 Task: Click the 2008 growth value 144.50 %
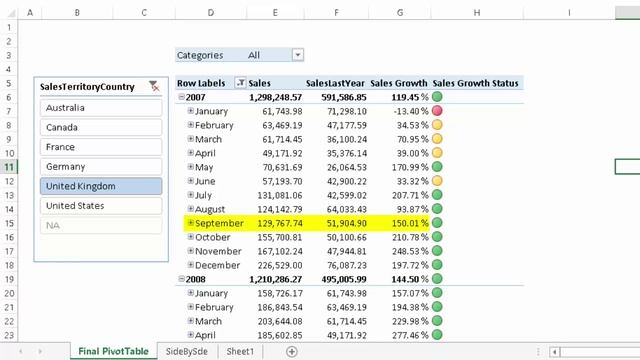pyautogui.click(x=410, y=279)
